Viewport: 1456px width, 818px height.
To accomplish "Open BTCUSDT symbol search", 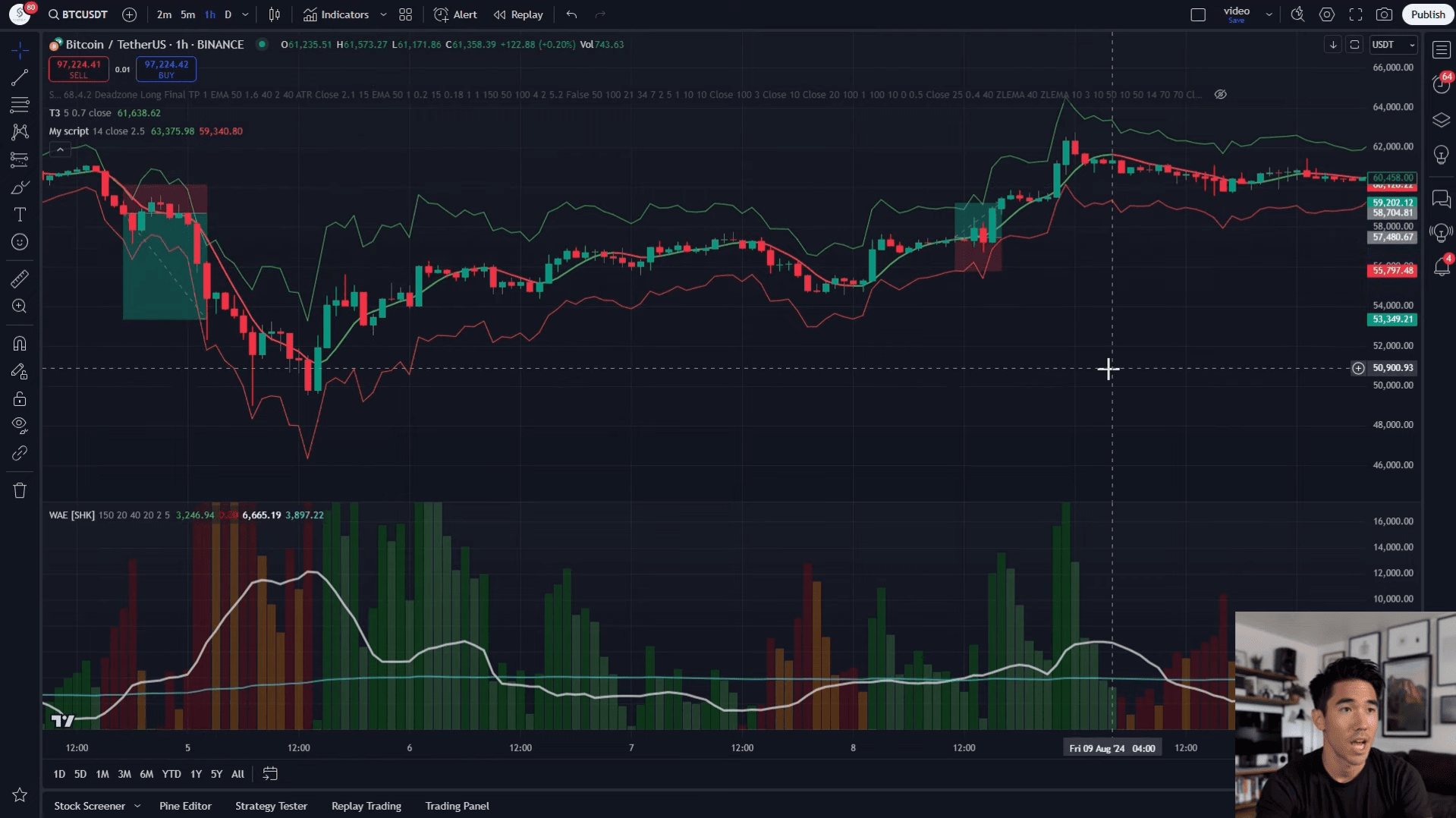I will 78,14.
